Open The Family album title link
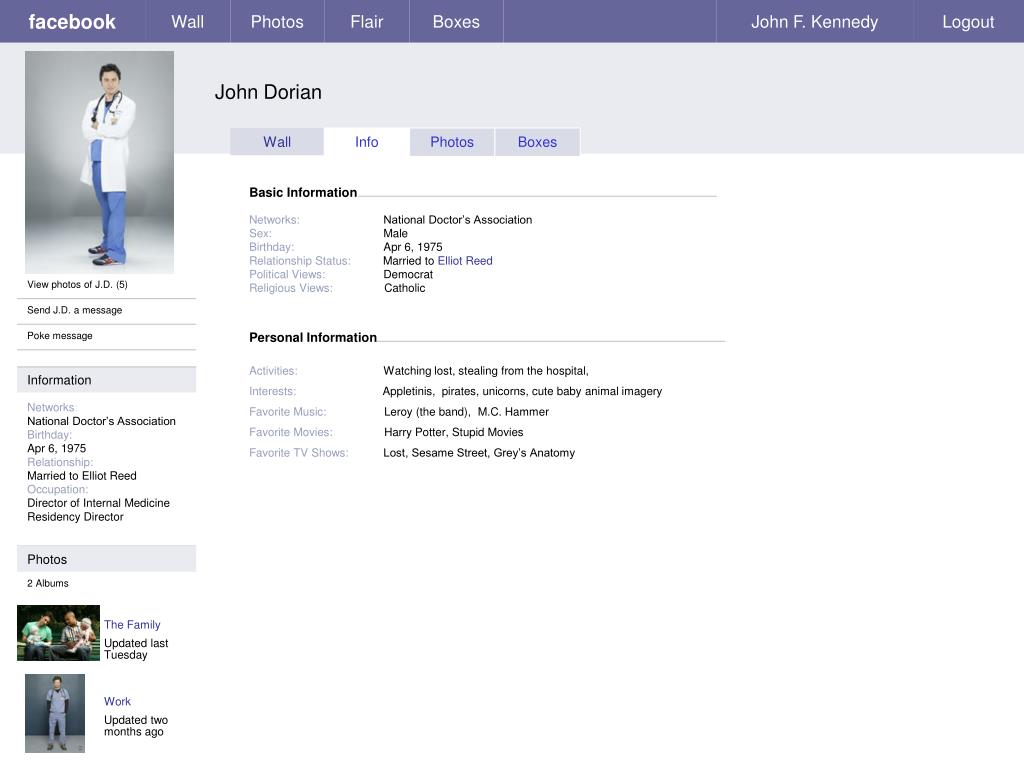The image size is (1024, 768). click(132, 625)
